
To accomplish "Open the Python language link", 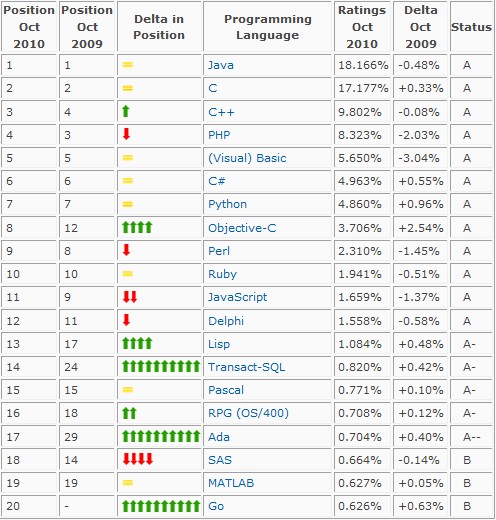I will point(227,204).
